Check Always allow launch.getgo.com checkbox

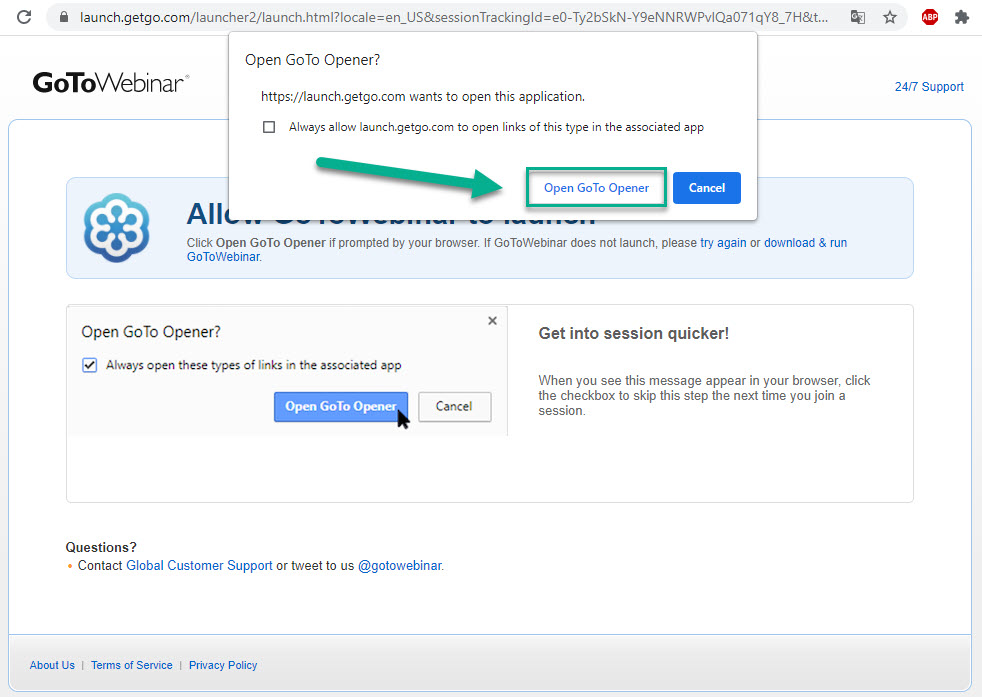click(x=269, y=127)
